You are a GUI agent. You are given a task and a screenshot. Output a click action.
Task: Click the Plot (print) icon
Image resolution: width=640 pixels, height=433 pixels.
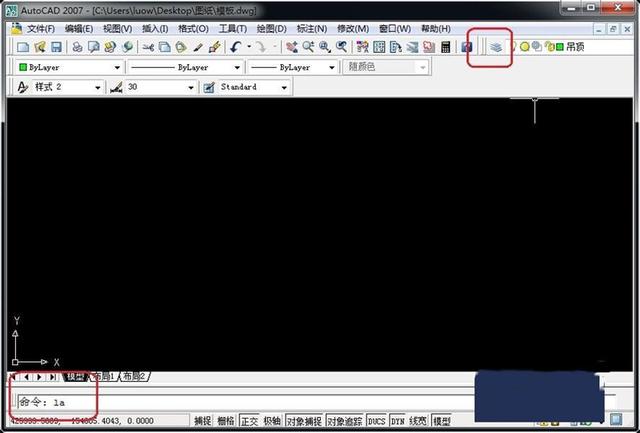pos(77,47)
